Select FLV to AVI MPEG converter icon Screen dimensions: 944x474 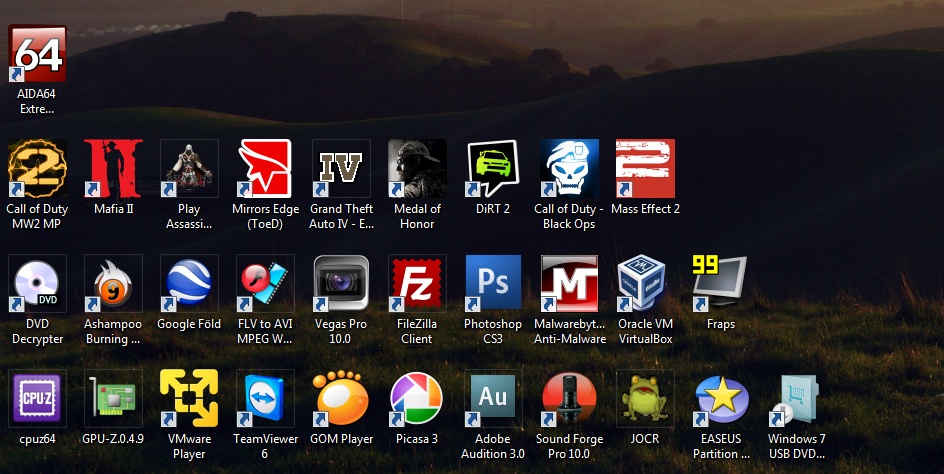[265, 283]
